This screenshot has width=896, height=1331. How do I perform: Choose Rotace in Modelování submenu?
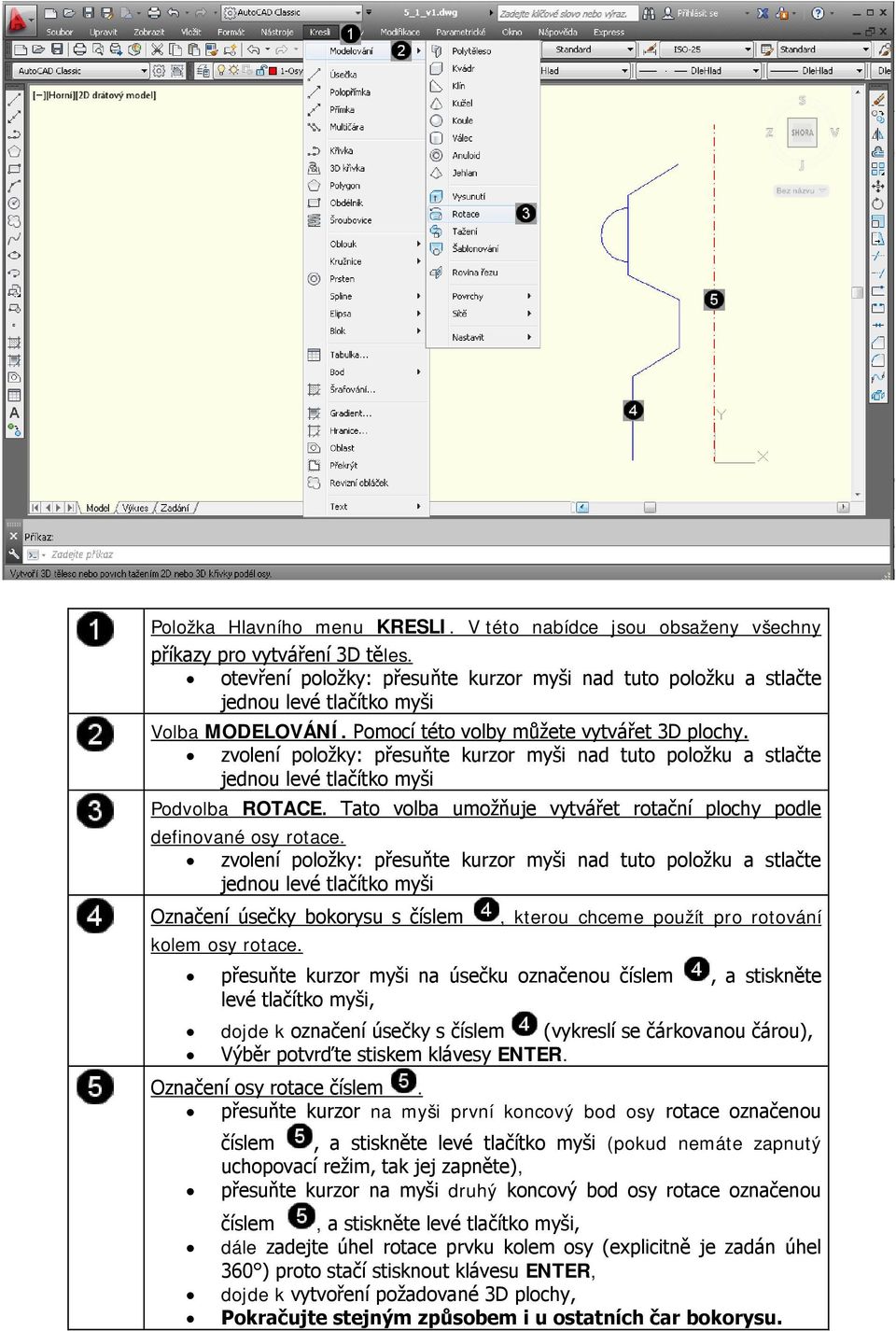[482, 214]
